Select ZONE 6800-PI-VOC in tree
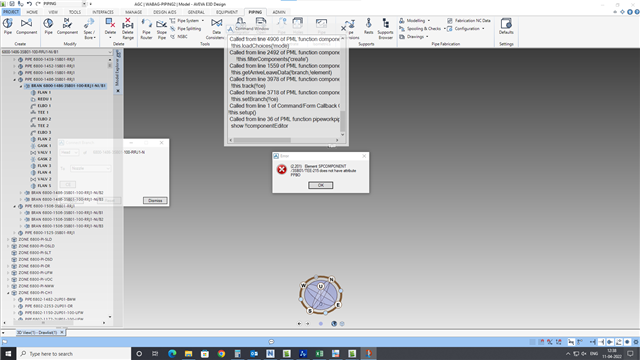 pos(36,280)
